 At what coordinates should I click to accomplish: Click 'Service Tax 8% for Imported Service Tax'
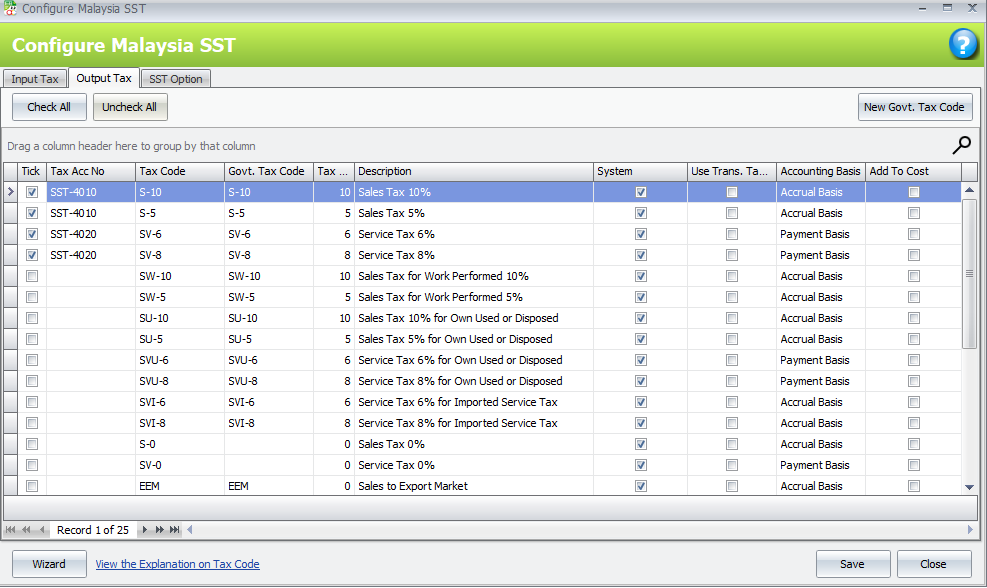pos(474,423)
